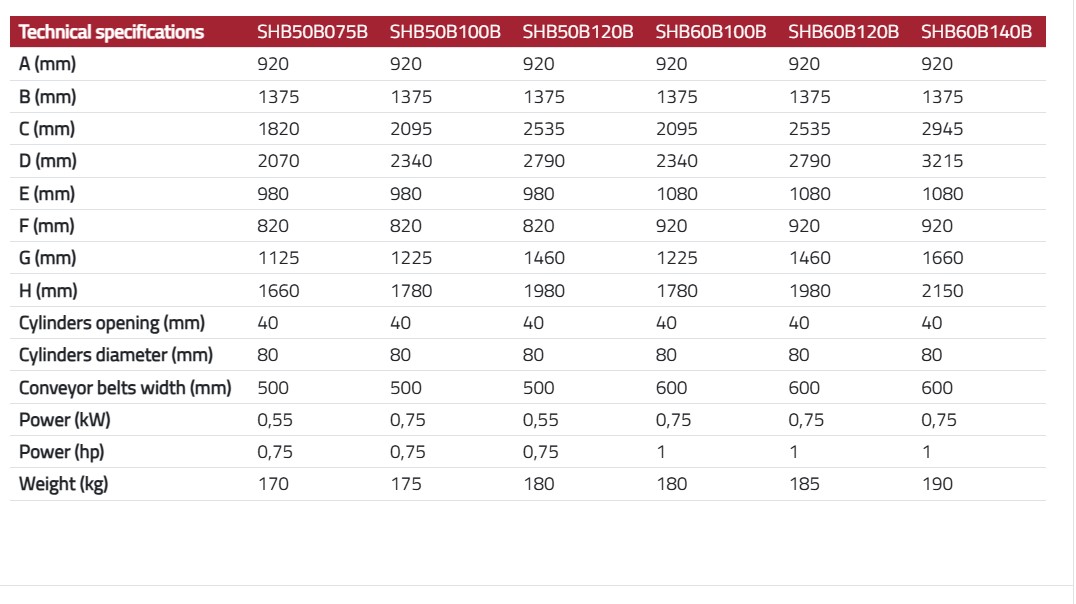This screenshot has height=604, width=1076.
Task: Click the 1125 value in row G
Action: coord(279,258)
